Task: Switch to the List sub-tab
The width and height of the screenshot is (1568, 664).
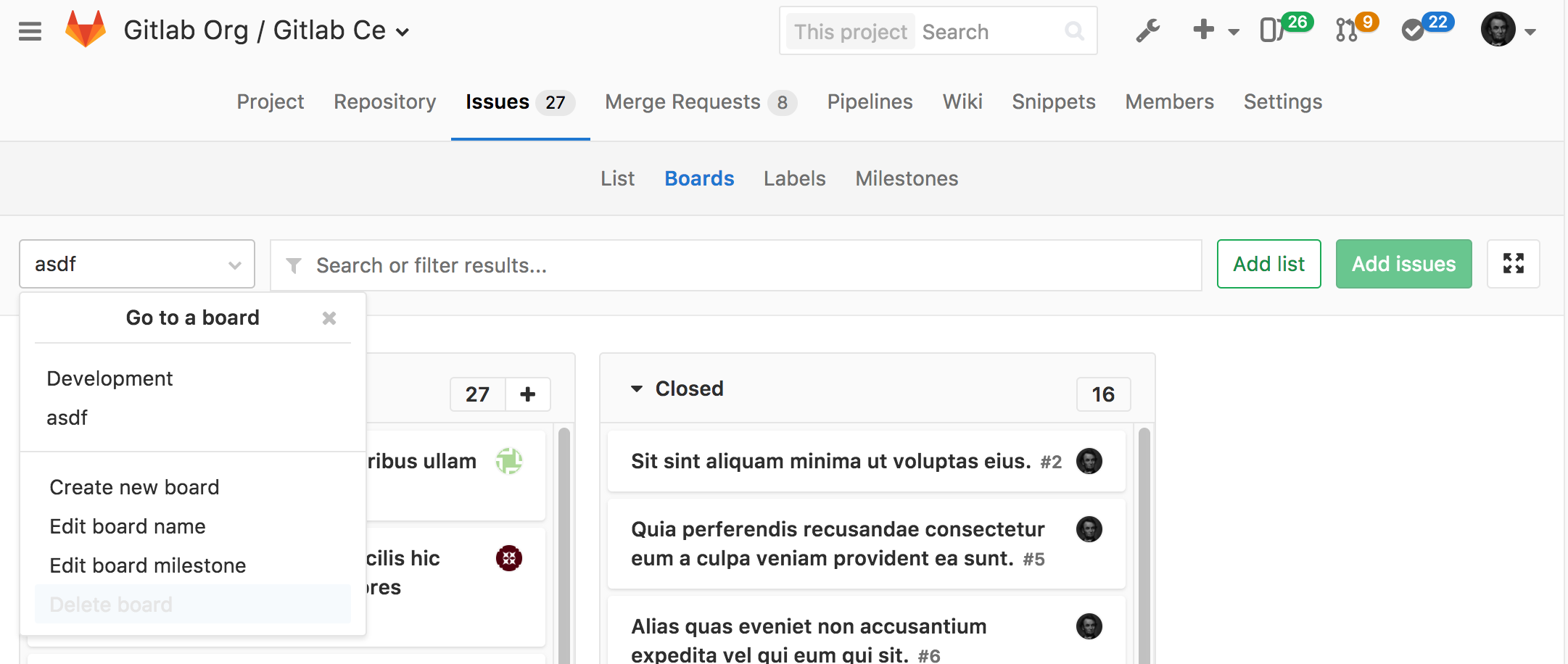Action: pos(617,178)
